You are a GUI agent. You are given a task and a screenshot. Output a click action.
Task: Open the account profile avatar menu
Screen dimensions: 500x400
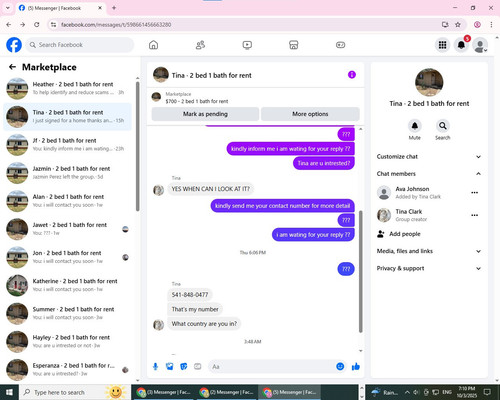click(480, 45)
